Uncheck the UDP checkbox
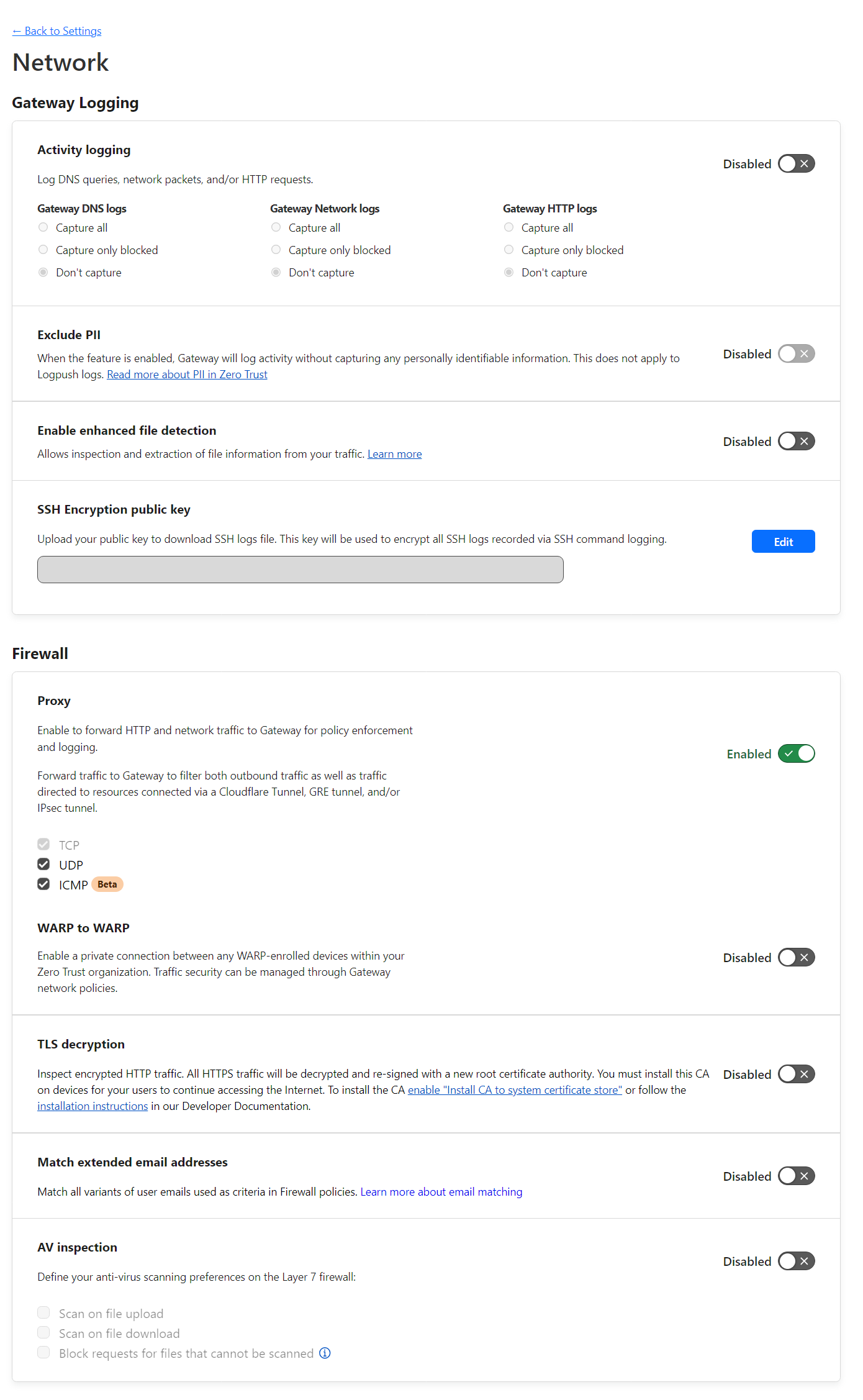This screenshot has height=1400, width=863. click(43, 865)
